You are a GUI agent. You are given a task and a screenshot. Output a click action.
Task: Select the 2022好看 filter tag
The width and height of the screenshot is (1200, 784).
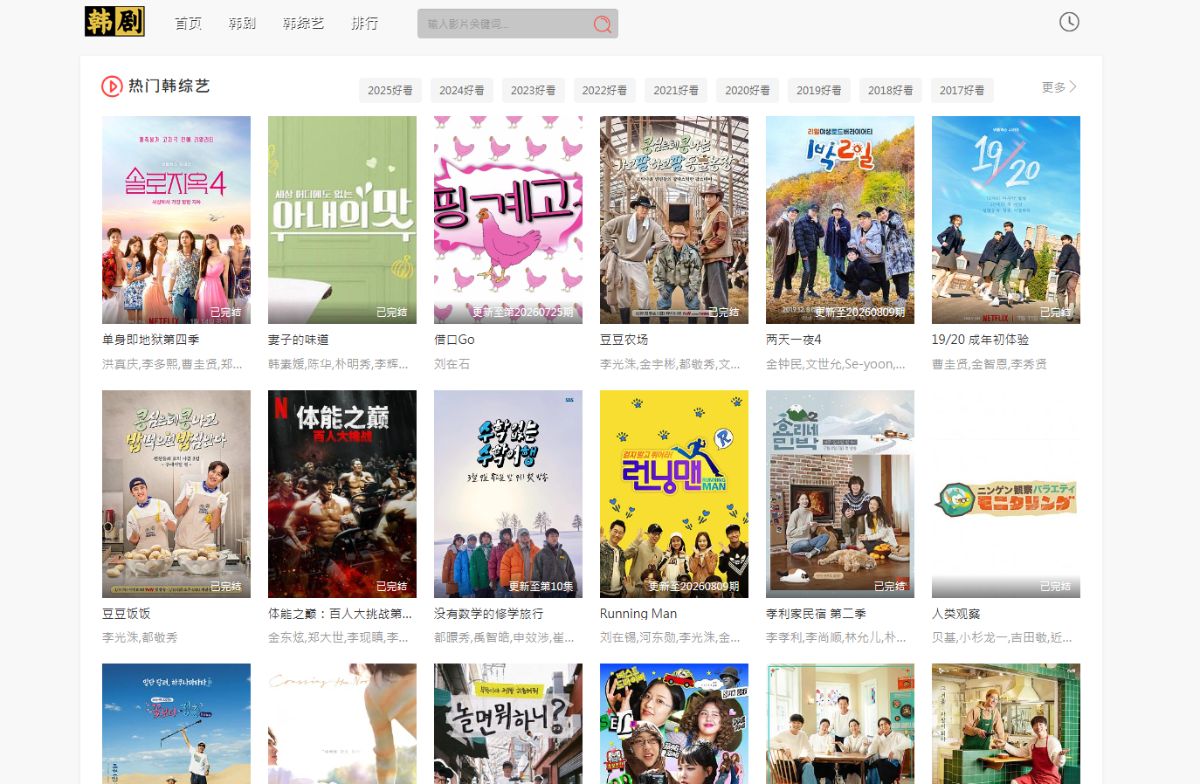(x=605, y=90)
